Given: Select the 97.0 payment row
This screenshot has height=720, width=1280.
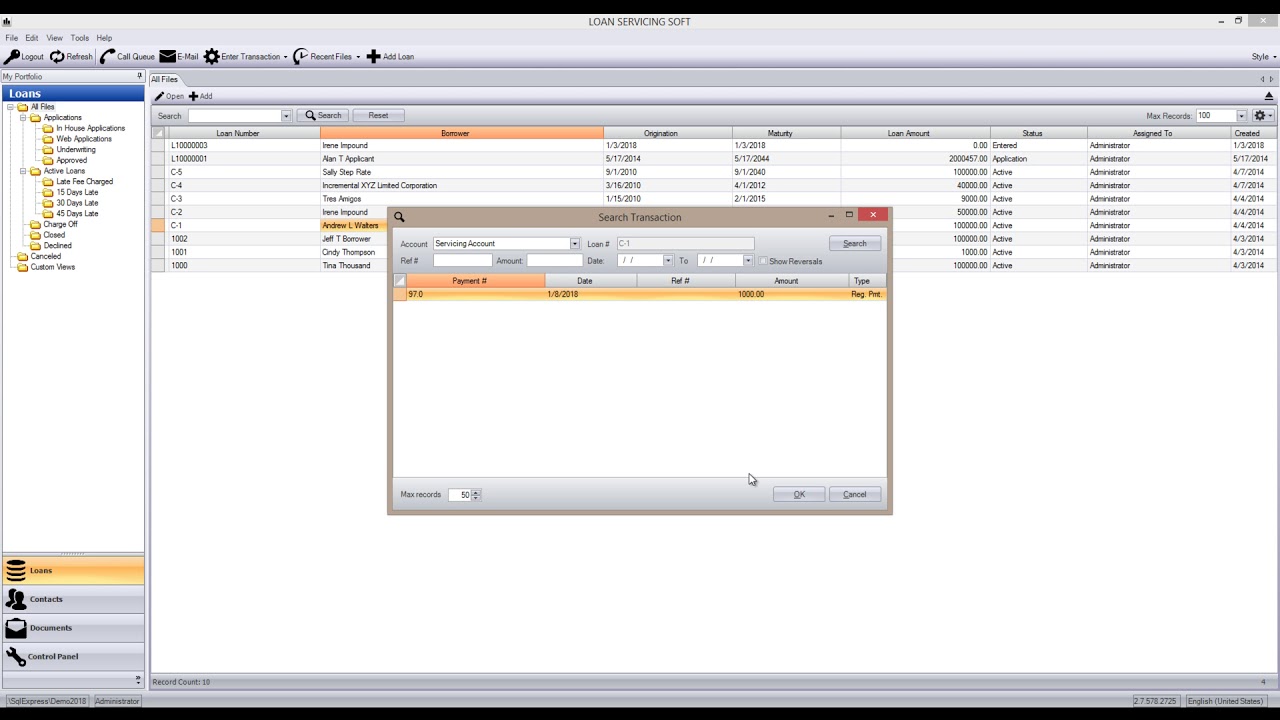Looking at the screenshot, I should [x=640, y=295].
